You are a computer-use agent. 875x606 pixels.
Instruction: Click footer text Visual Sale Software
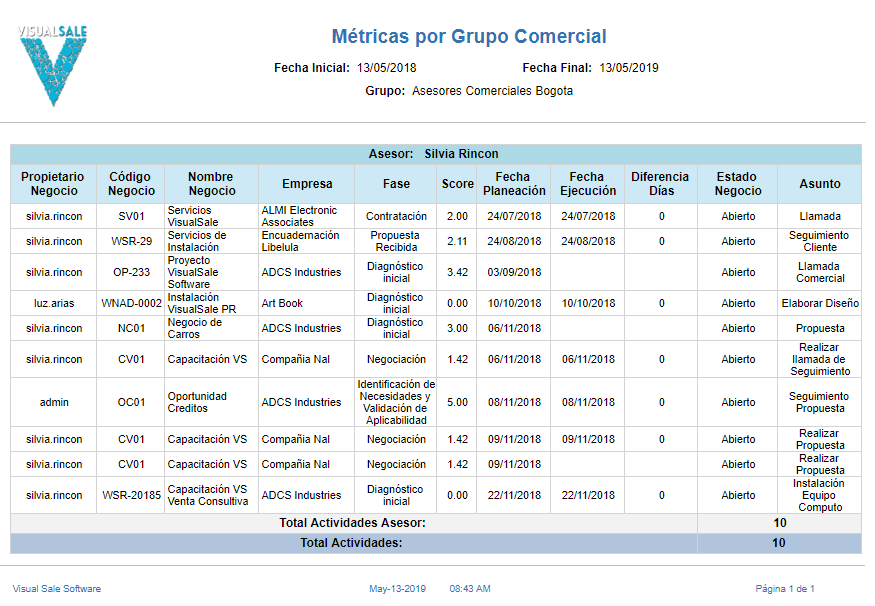pos(57,589)
